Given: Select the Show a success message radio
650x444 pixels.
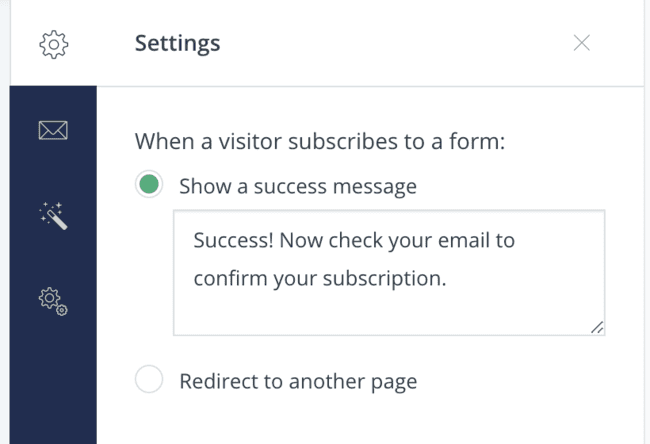Looking at the screenshot, I should pyautogui.click(x=149, y=184).
